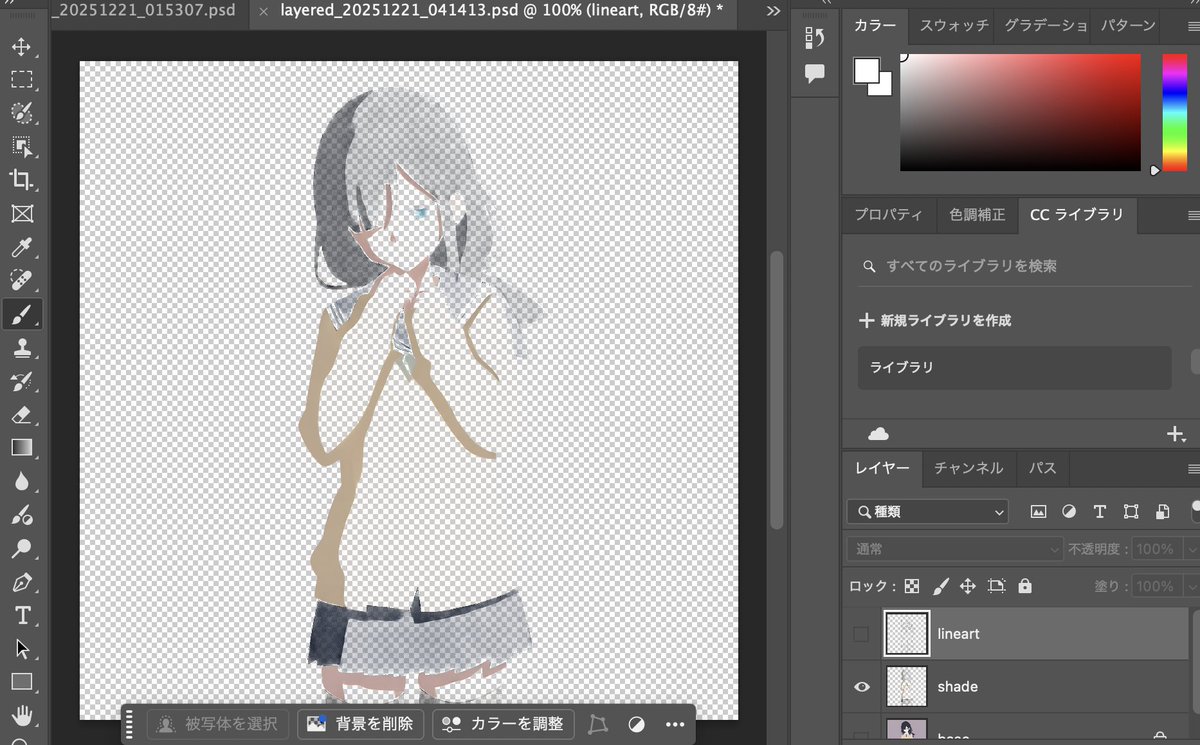Select the Object Selection tool
Image resolution: width=1200 pixels, height=745 pixels.
click(21, 146)
